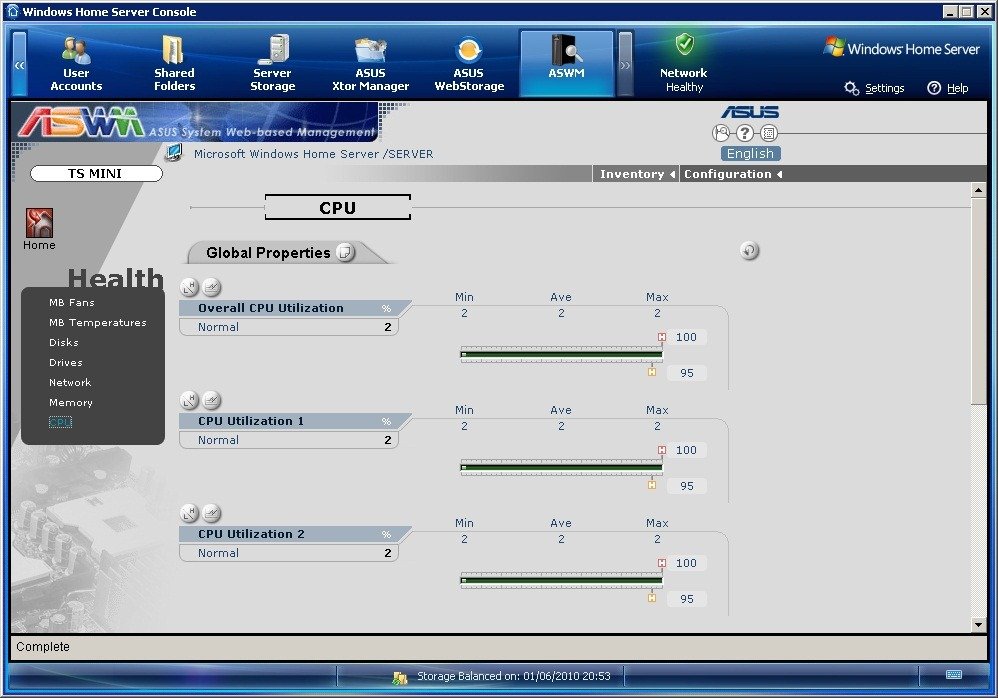Image resolution: width=998 pixels, height=698 pixels.
Task: Click the CPU Utilization 2 usage bar
Action: pyautogui.click(x=561, y=580)
